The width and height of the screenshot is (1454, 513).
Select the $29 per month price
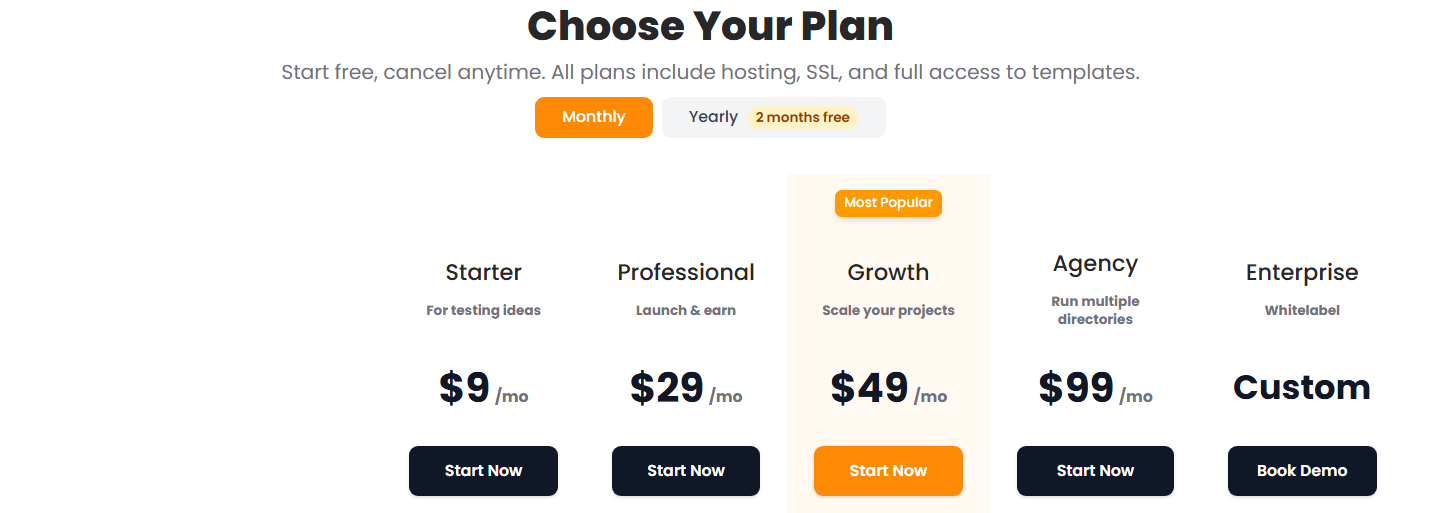pyautogui.click(x=686, y=388)
